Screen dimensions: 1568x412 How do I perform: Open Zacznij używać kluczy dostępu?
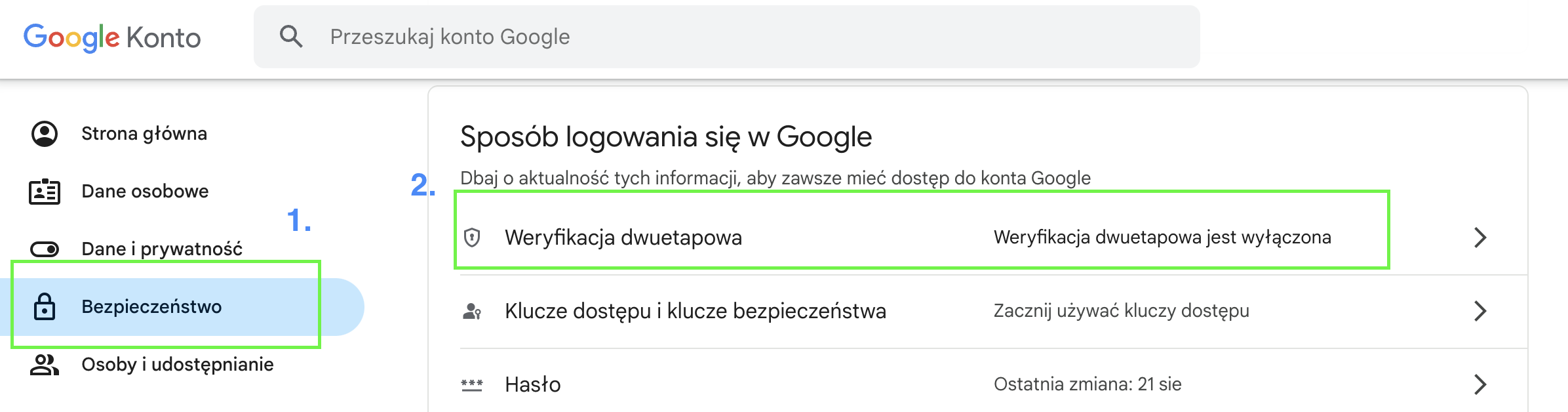click(1121, 311)
